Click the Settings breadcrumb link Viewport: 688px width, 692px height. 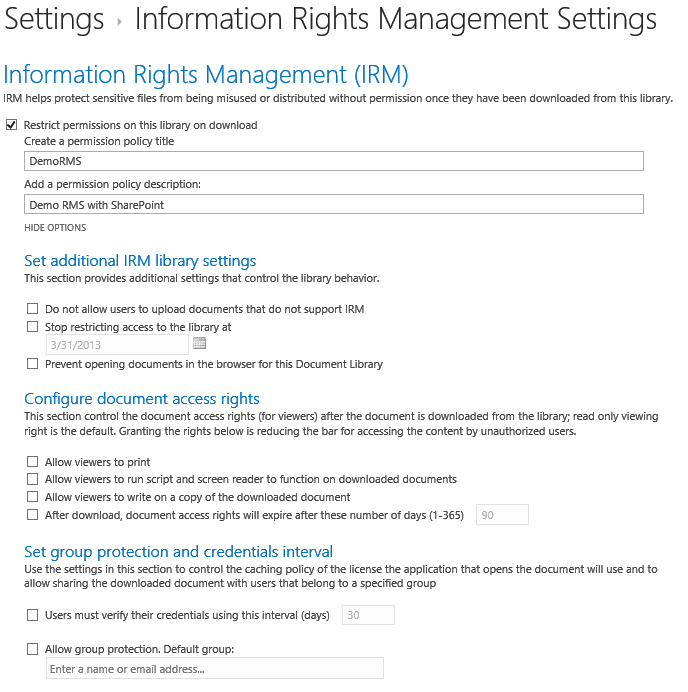pyautogui.click(x=54, y=19)
